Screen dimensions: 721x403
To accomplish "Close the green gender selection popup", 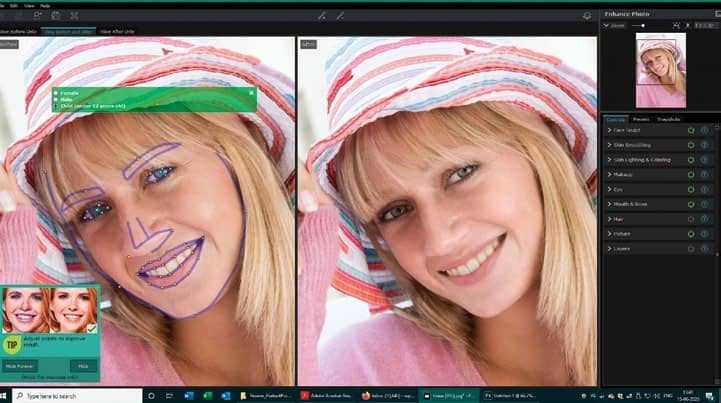I will pyautogui.click(x=252, y=92).
